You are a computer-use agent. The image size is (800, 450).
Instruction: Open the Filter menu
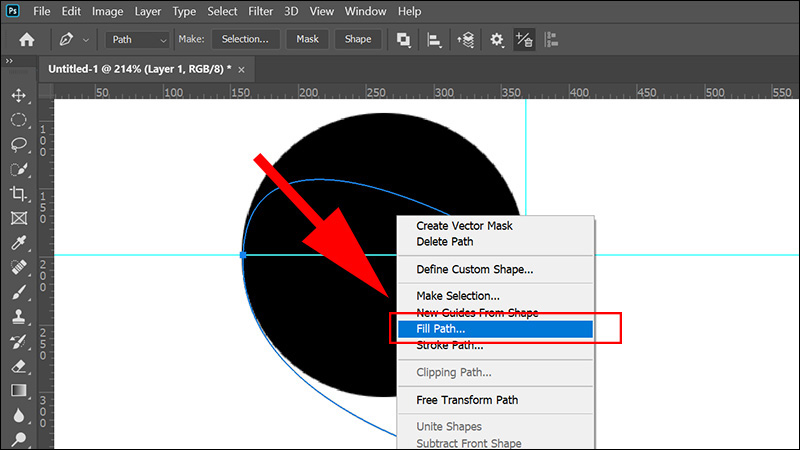pos(261,11)
